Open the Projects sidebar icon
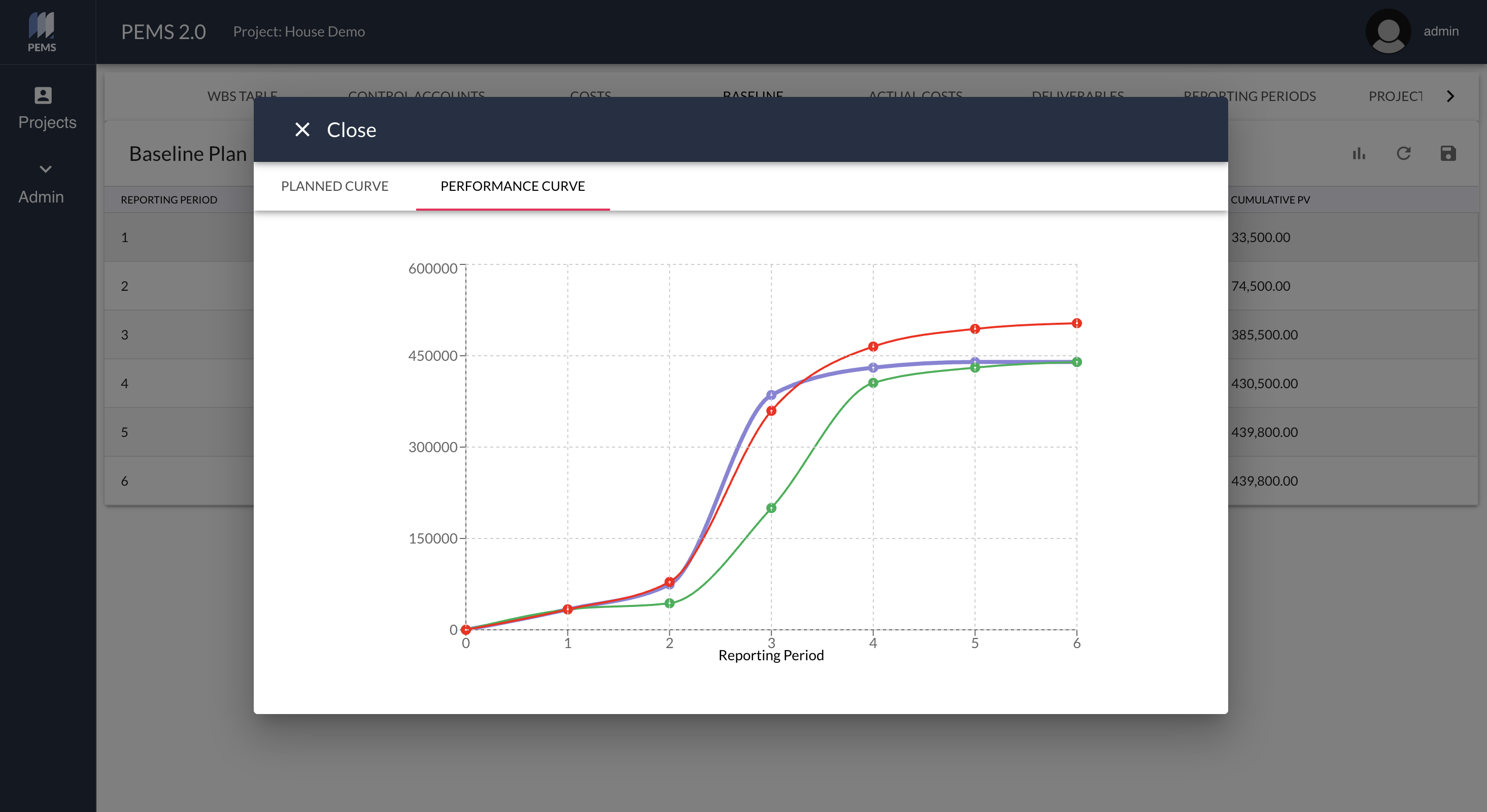Viewport: 1487px width, 812px height. (x=43, y=95)
